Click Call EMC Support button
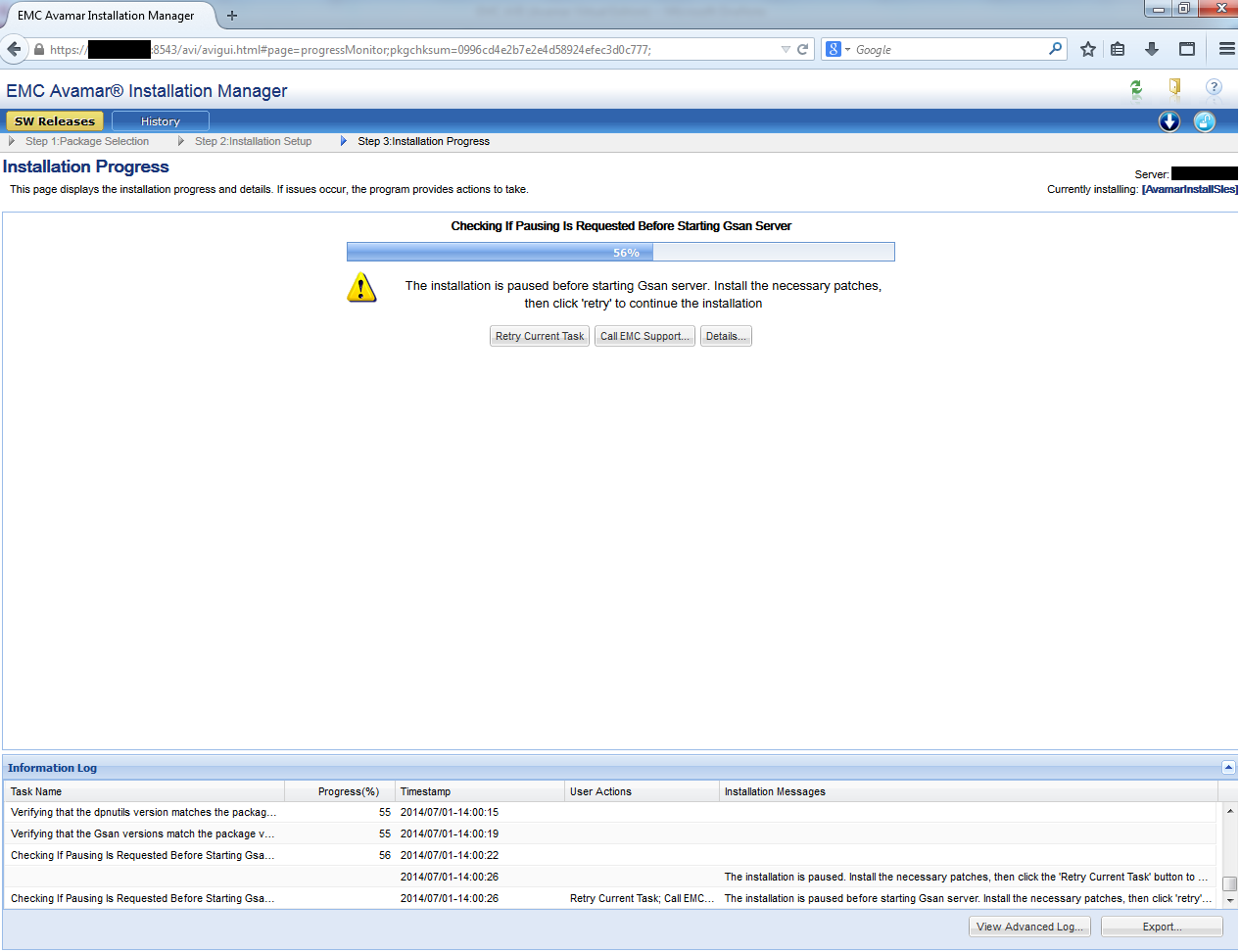This screenshot has height=952, width=1240. point(644,336)
